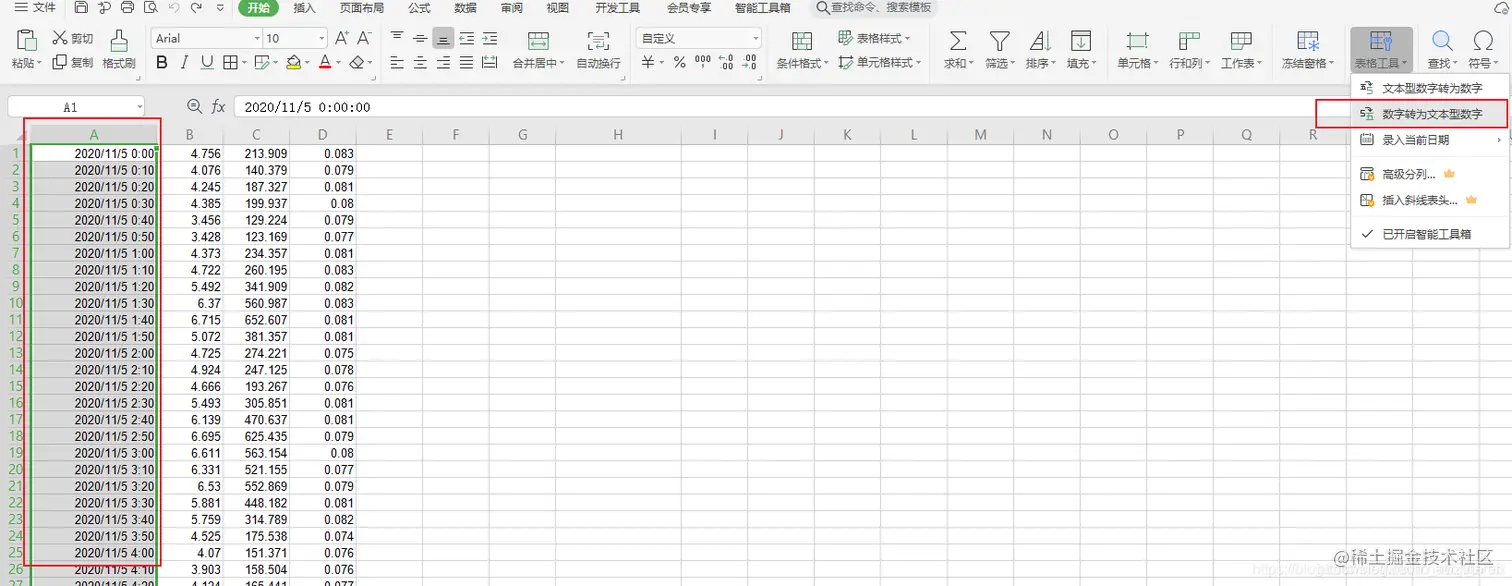
Task: Click the Wrap Text (自动换行) button
Action: [598, 49]
